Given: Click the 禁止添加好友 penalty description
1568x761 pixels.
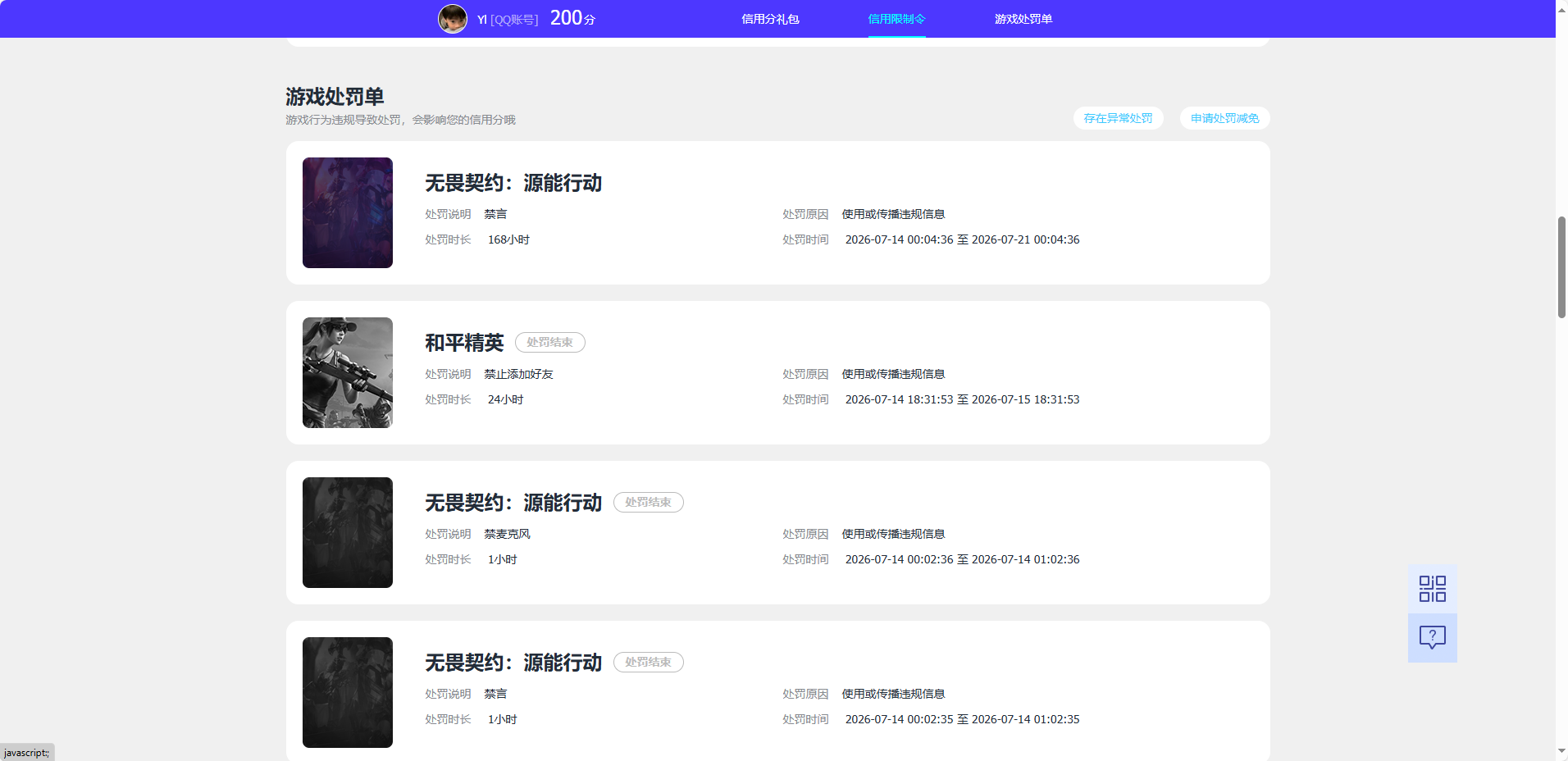Looking at the screenshot, I should 518,374.
